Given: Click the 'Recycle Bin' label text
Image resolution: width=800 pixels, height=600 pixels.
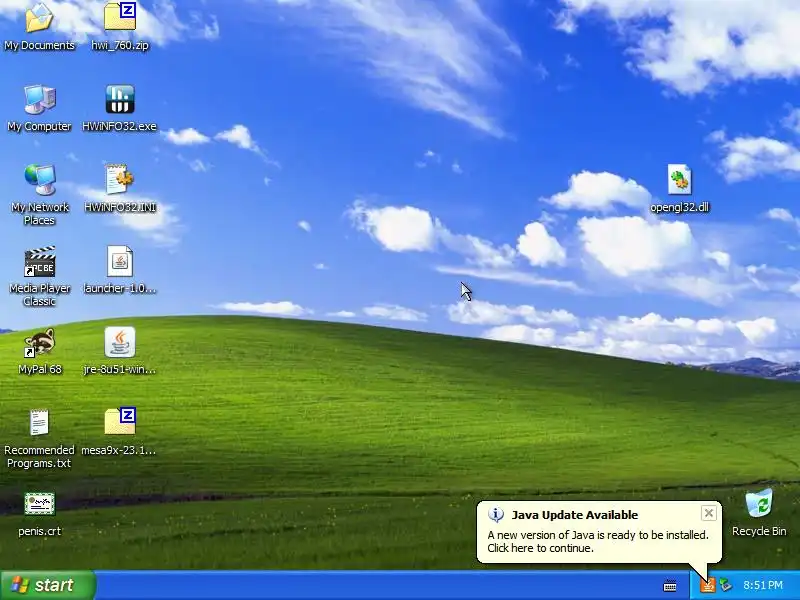Looking at the screenshot, I should (759, 531).
